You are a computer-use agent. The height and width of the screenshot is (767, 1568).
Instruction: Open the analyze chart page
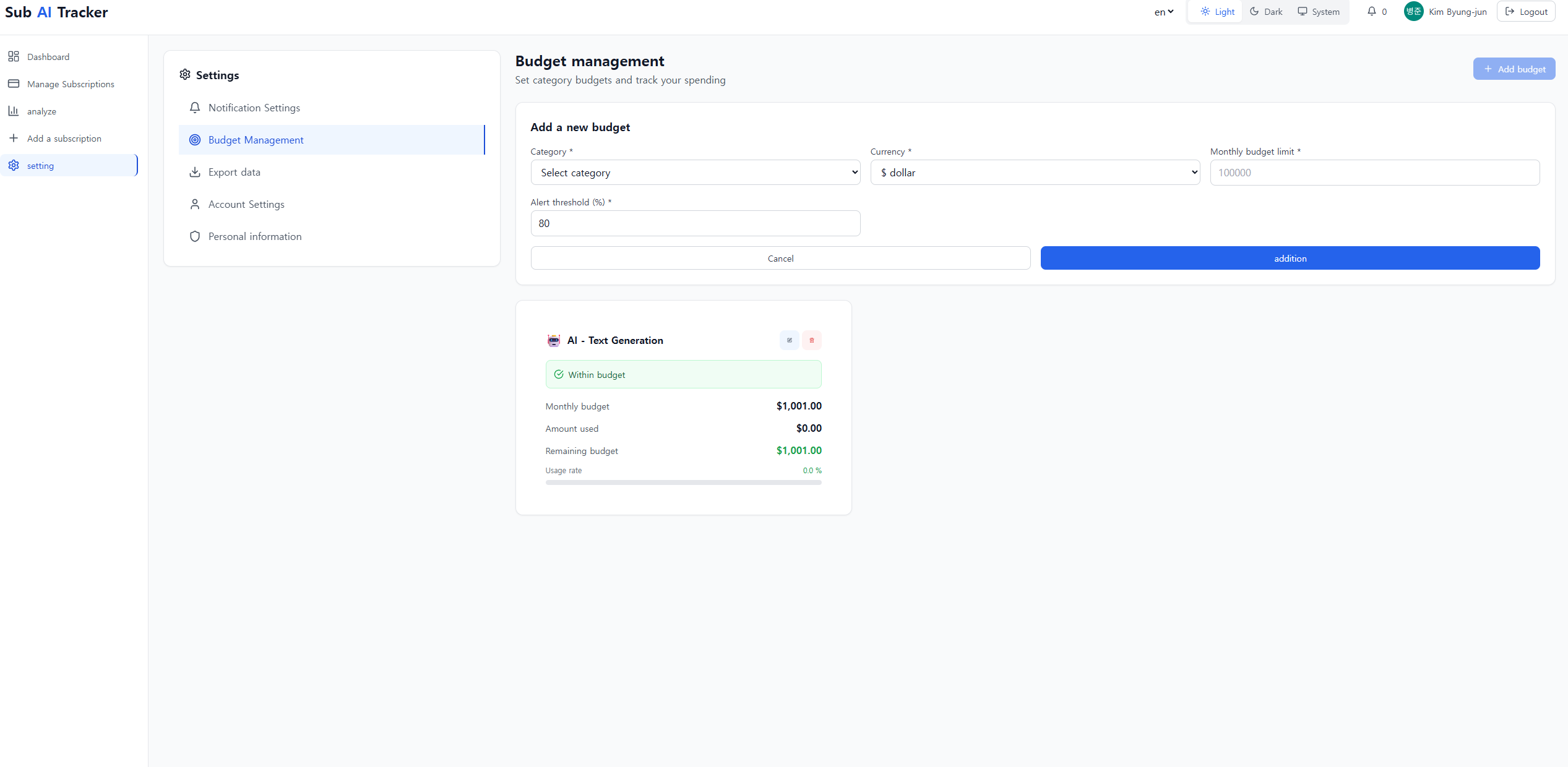pos(41,111)
